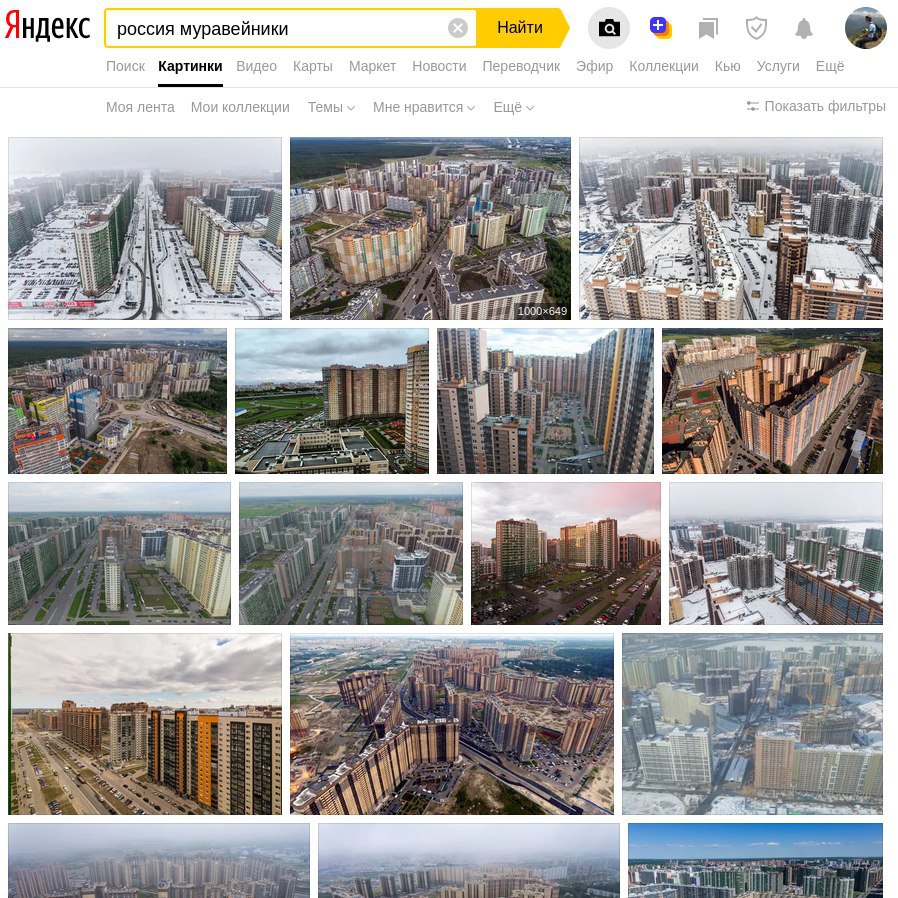Switch to the Видео tab
The image size is (898, 898).
click(x=257, y=66)
